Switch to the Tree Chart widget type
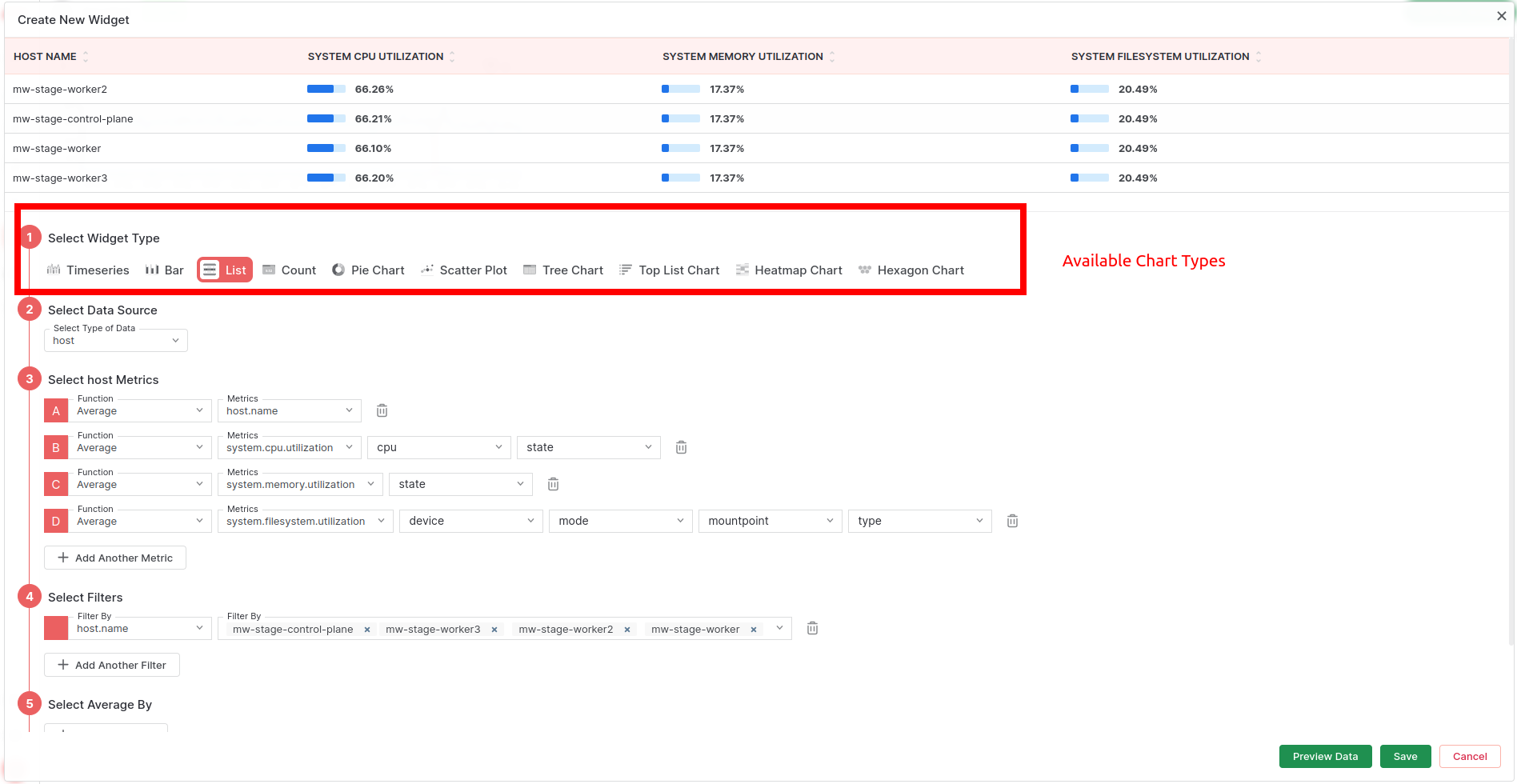 (563, 270)
